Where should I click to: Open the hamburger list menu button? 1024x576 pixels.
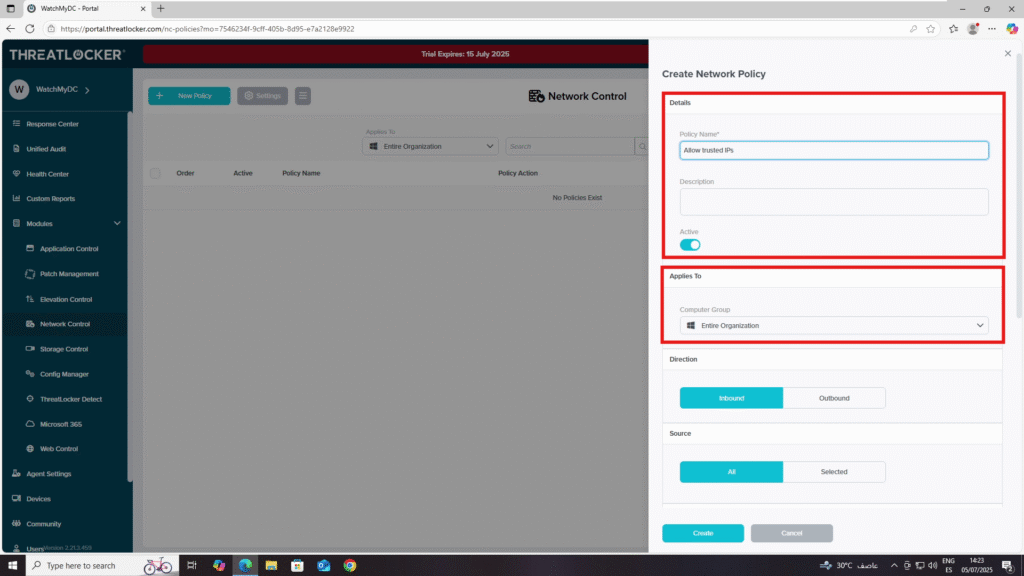pyautogui.click(x=302, y=95)
